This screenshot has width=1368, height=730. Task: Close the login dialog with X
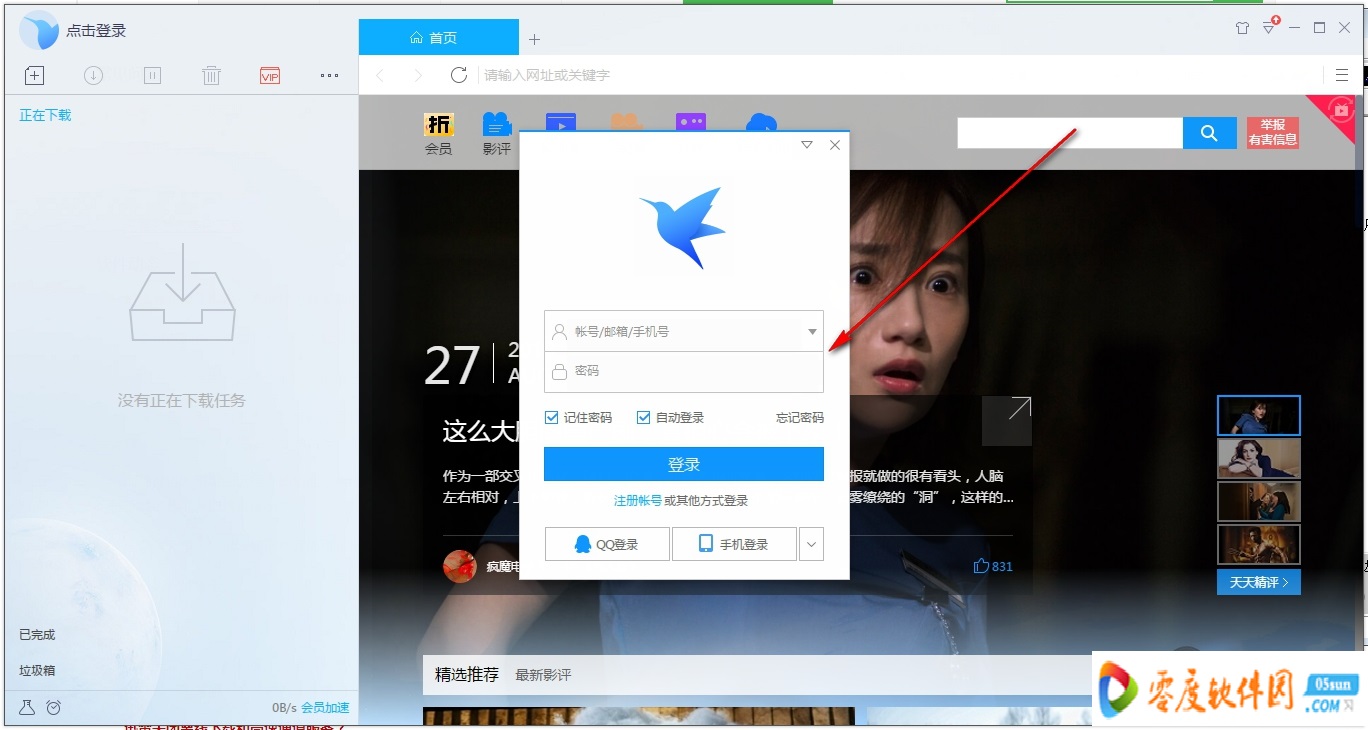835,145
